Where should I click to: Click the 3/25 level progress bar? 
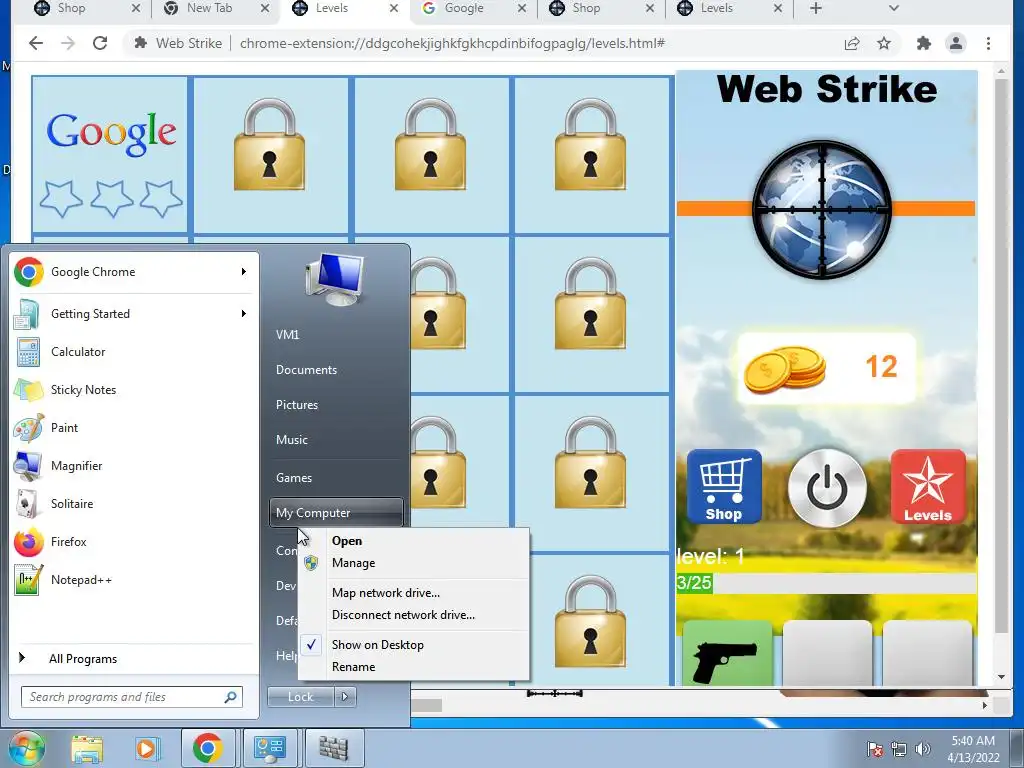coord(826,583)
